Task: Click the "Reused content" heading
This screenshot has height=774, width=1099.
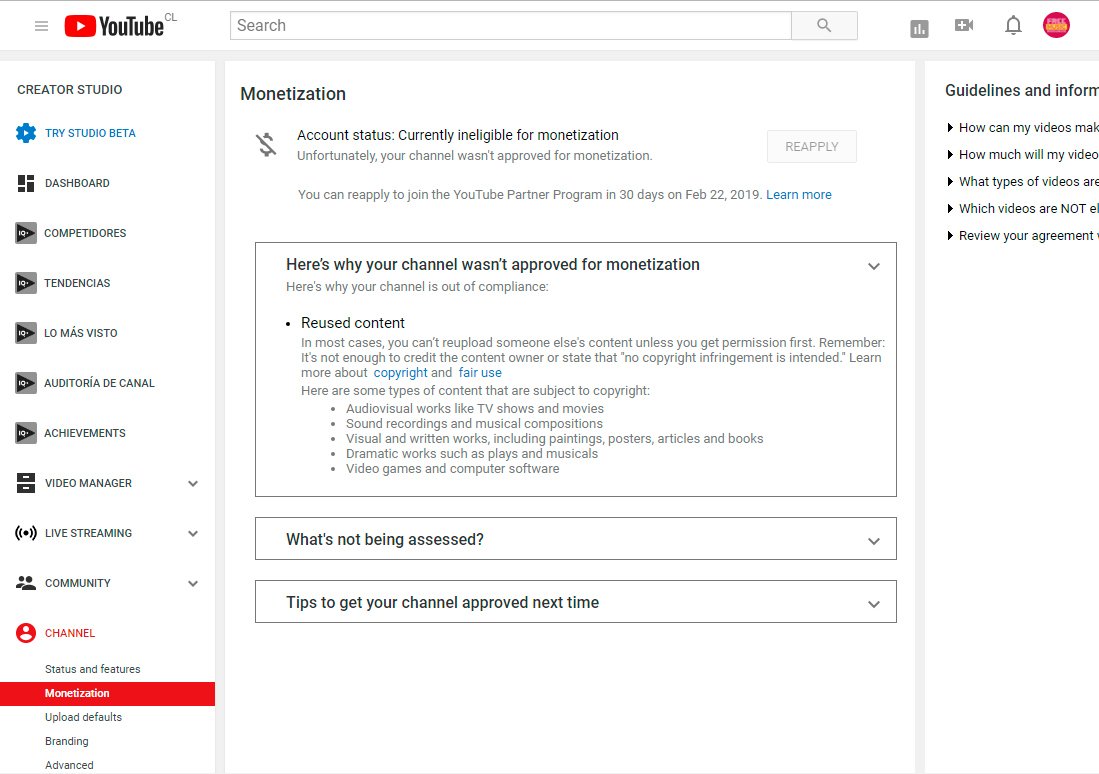Action: (353, 322)
